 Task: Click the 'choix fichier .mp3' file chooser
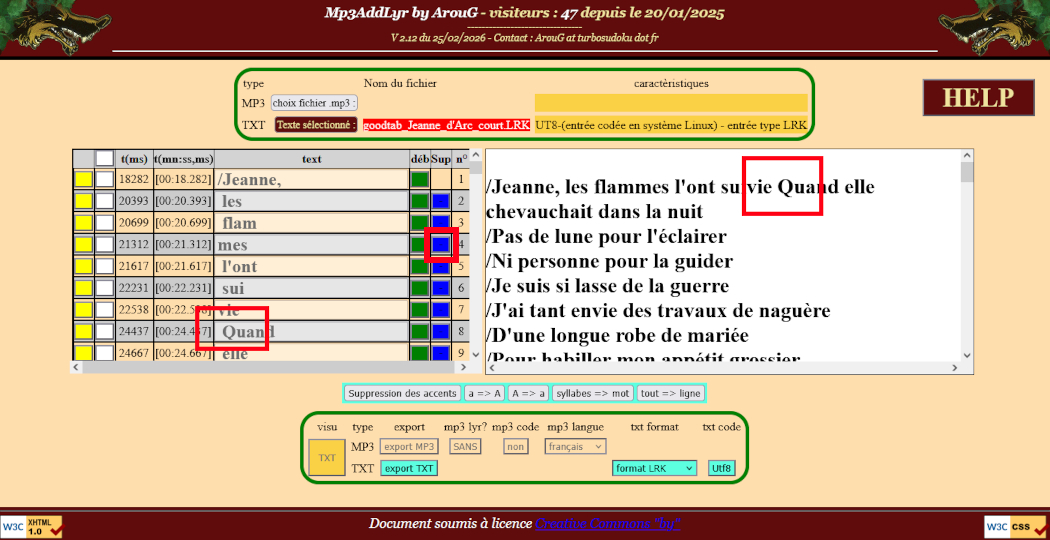pyautogui.click(x=315, y=103)
